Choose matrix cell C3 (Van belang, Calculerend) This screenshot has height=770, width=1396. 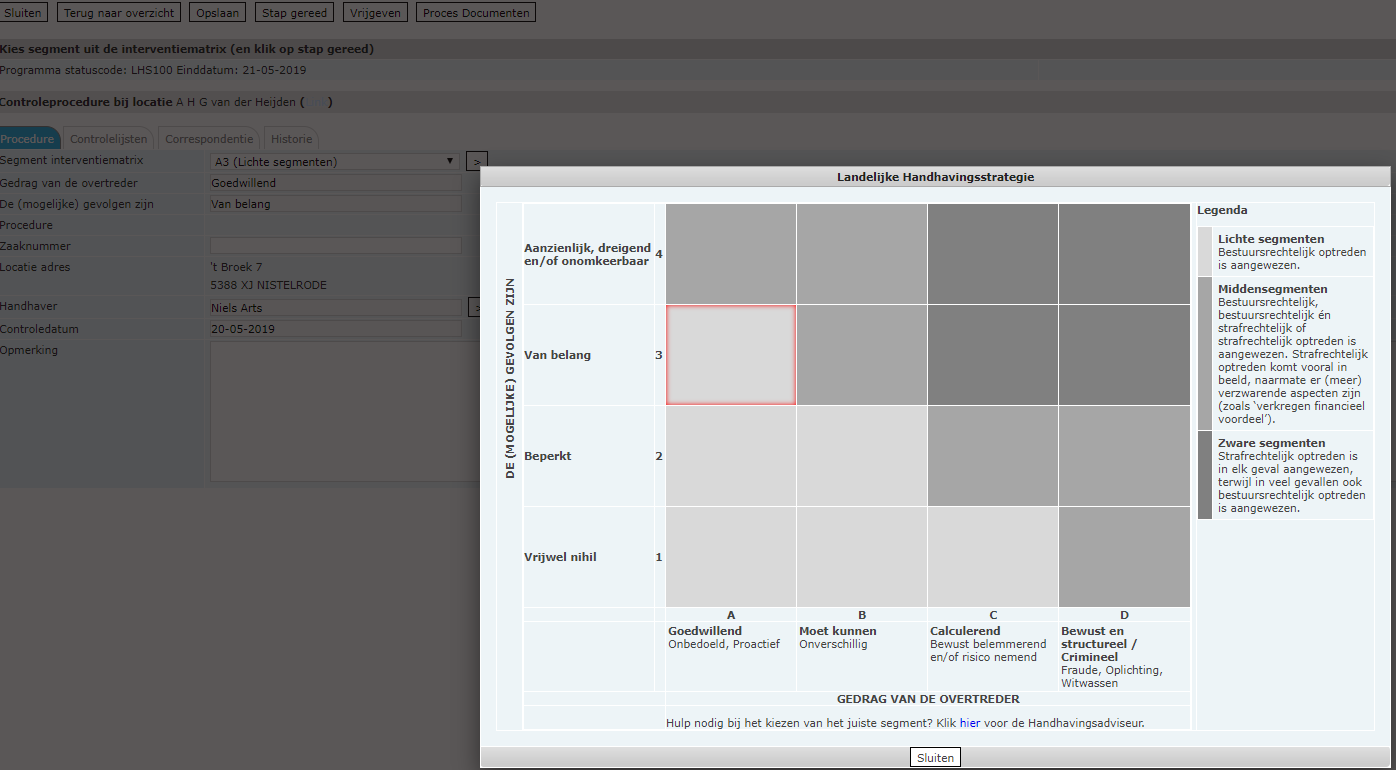[x=993, y=355]
